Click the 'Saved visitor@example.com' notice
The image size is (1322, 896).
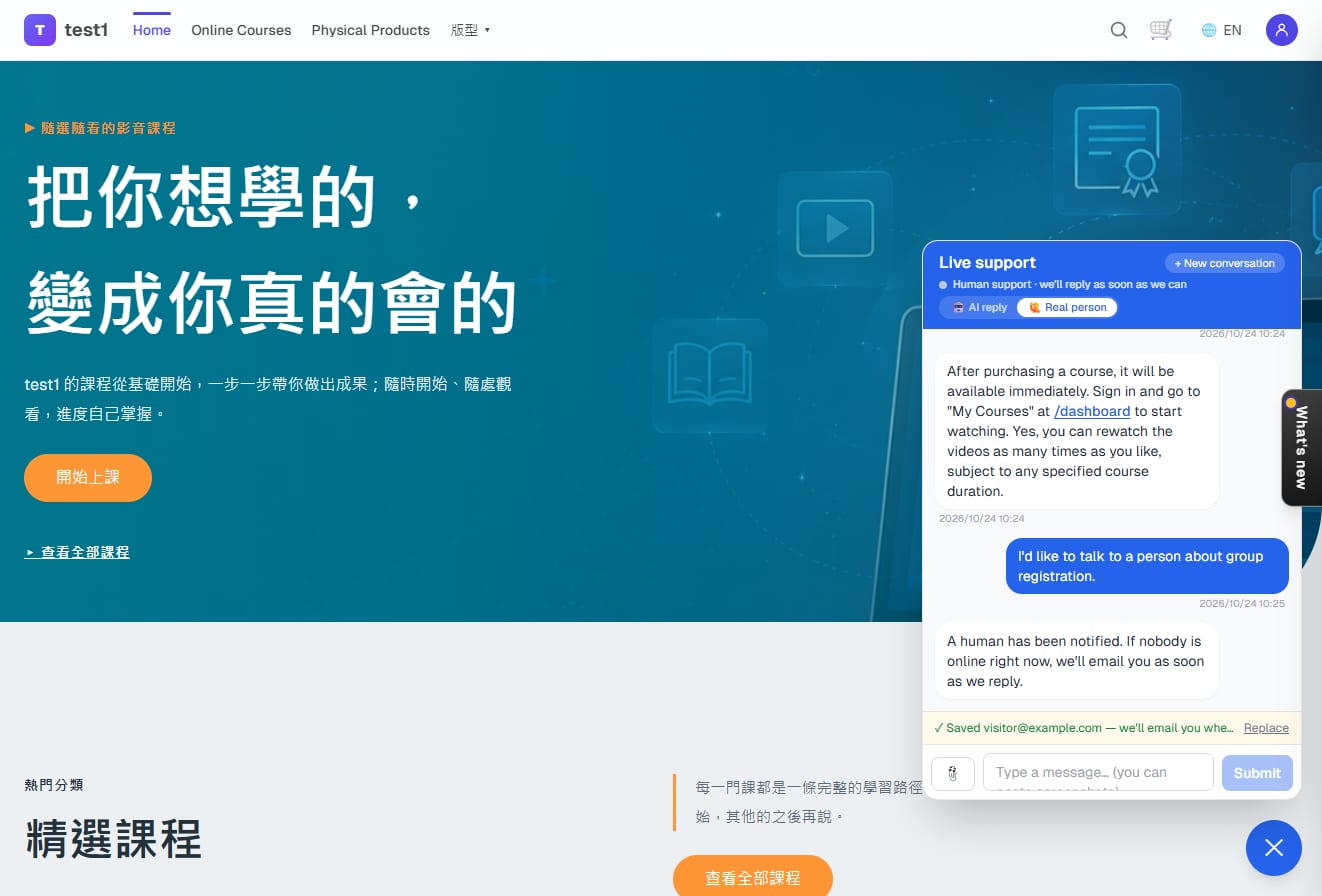click(x=1084, y=728)
